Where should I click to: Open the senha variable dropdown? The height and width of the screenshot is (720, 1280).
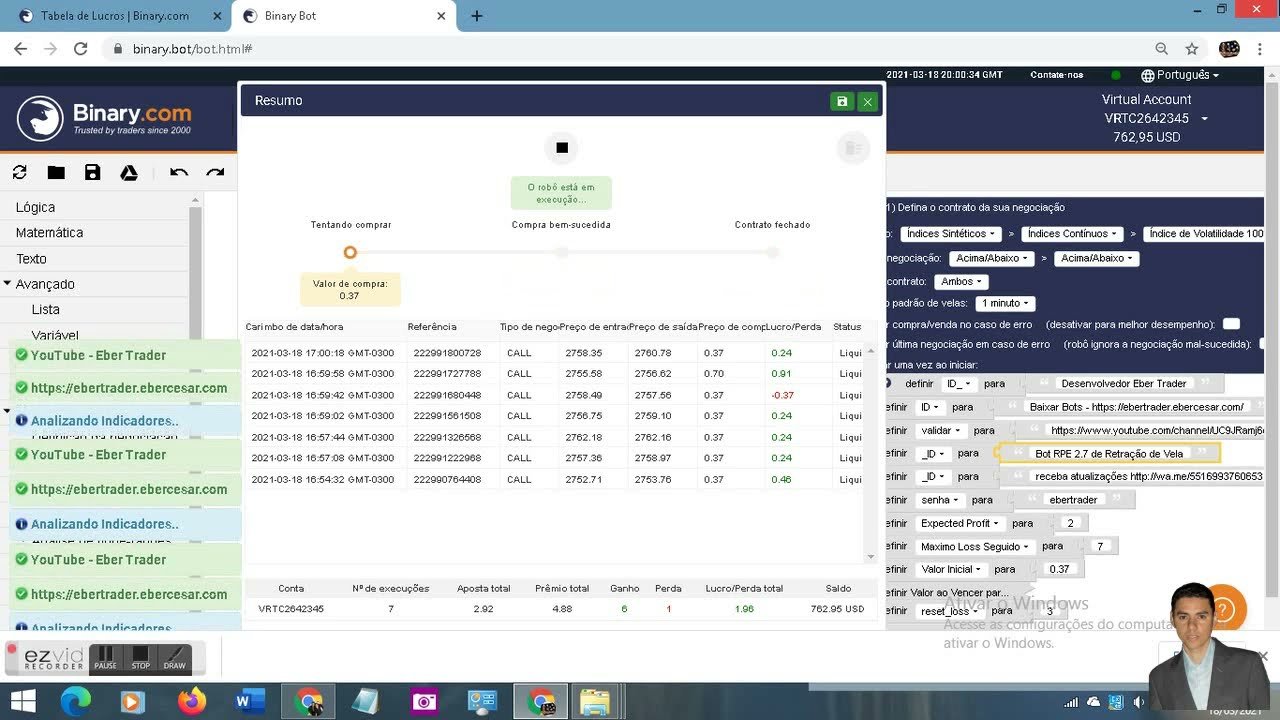(939, 500)
